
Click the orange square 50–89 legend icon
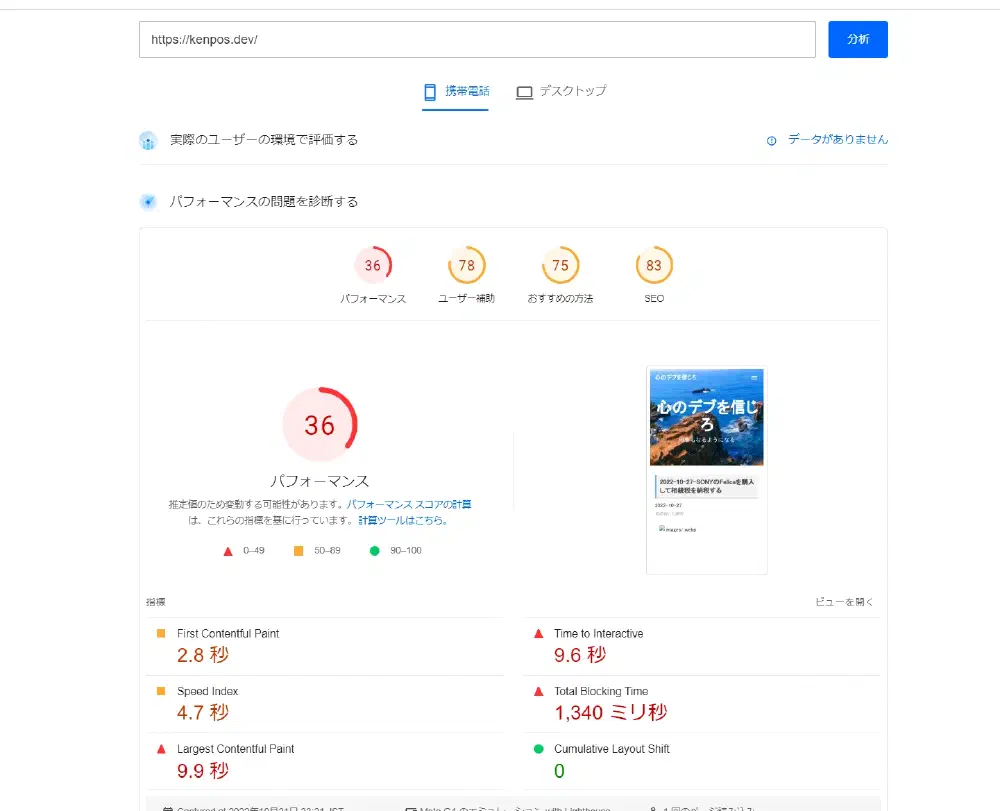298,551
